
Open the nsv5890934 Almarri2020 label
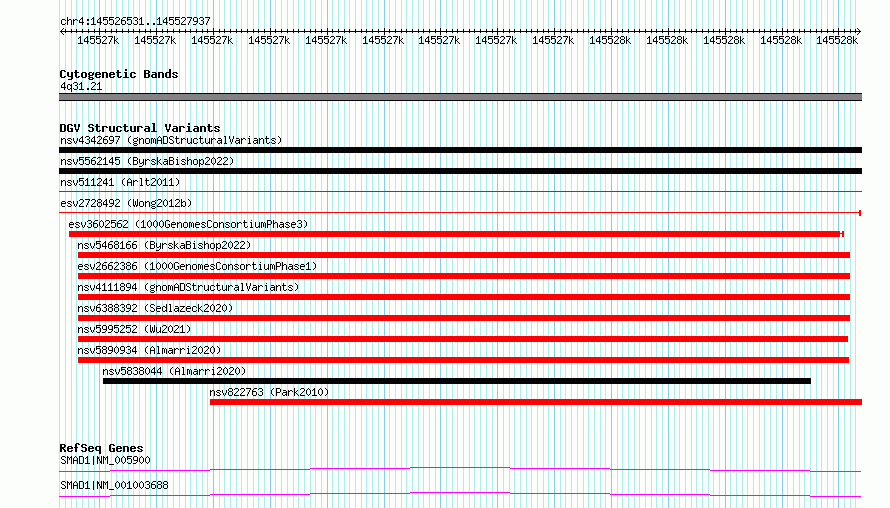point(149,350)
